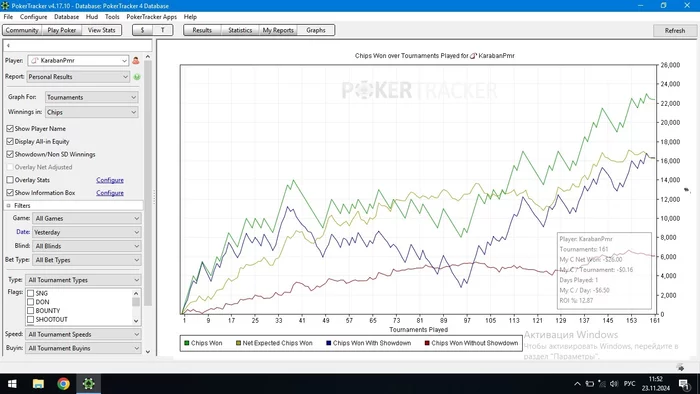This screenshot has height=394, width=700.
Task: Click the Community button
Action: (x=22, y=30)
